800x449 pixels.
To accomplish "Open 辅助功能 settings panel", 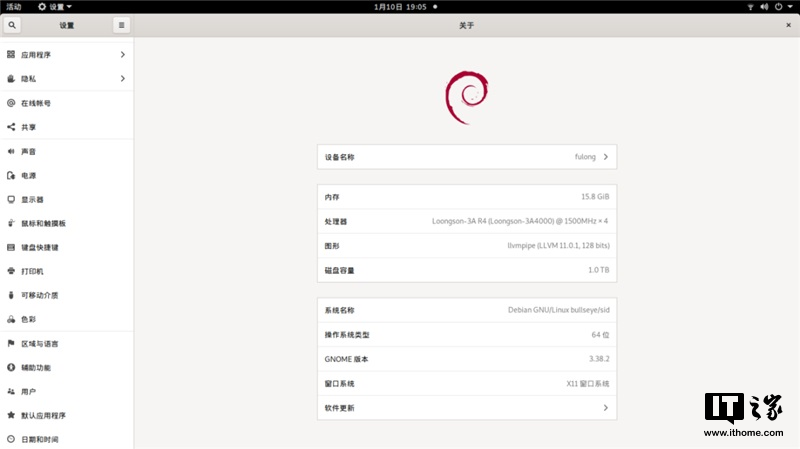I will (67, 368).
